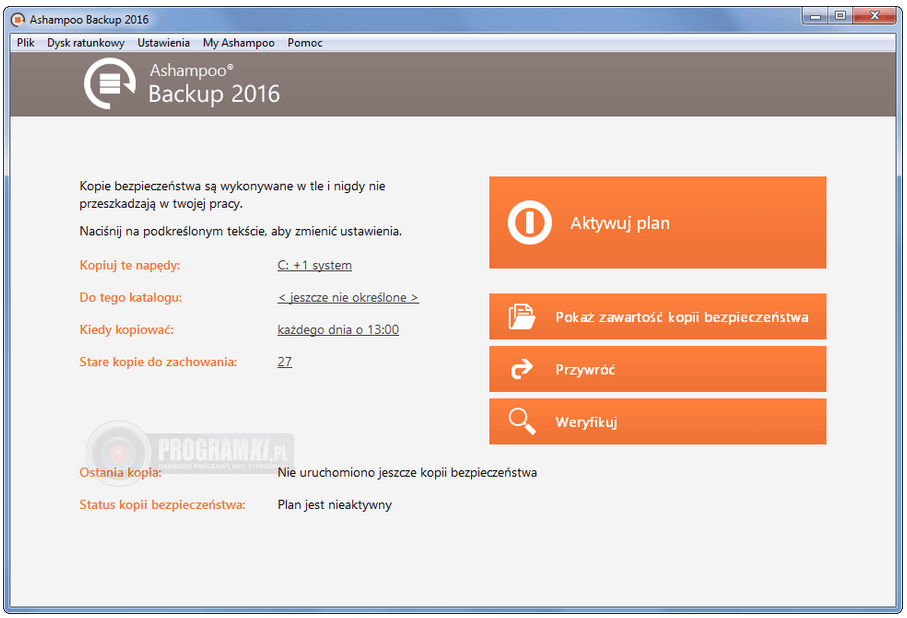Click the 'Status kopii bezpieczeństwa:' label
Image resolution: width=907 pixels, height=618 pixels.
click(162, 505)
